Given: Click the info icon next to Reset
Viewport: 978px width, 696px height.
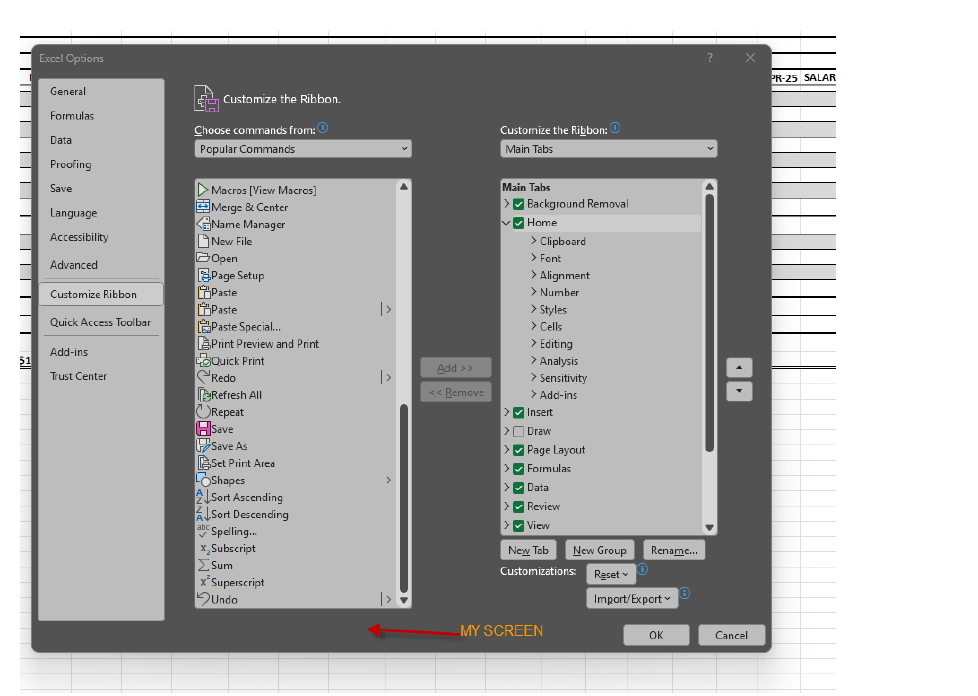Looking at the screenshot, I should [x=642, y=569].
